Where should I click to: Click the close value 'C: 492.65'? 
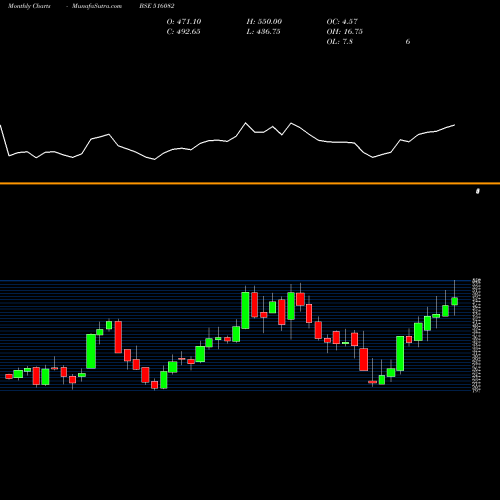point(183,32)
